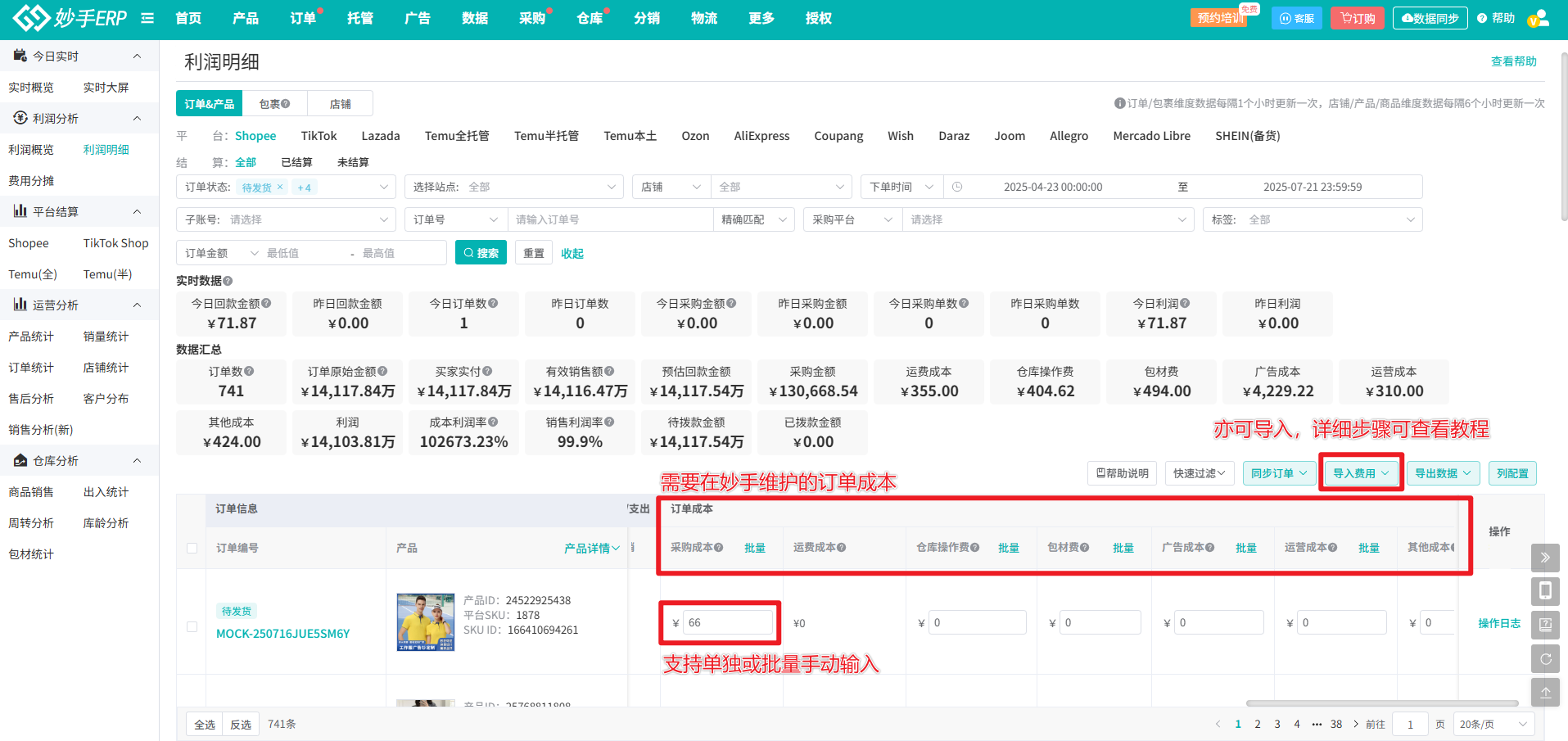Click the 妙手ERP logo
The width and height of the screenshot is (1568, 741).
(x=70, y=17)
